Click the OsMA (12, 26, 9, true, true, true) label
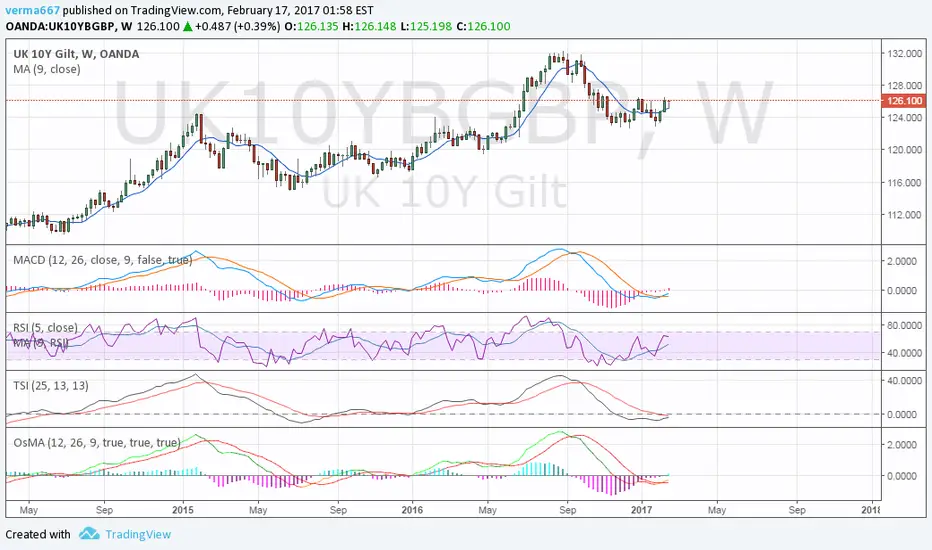 97,442
